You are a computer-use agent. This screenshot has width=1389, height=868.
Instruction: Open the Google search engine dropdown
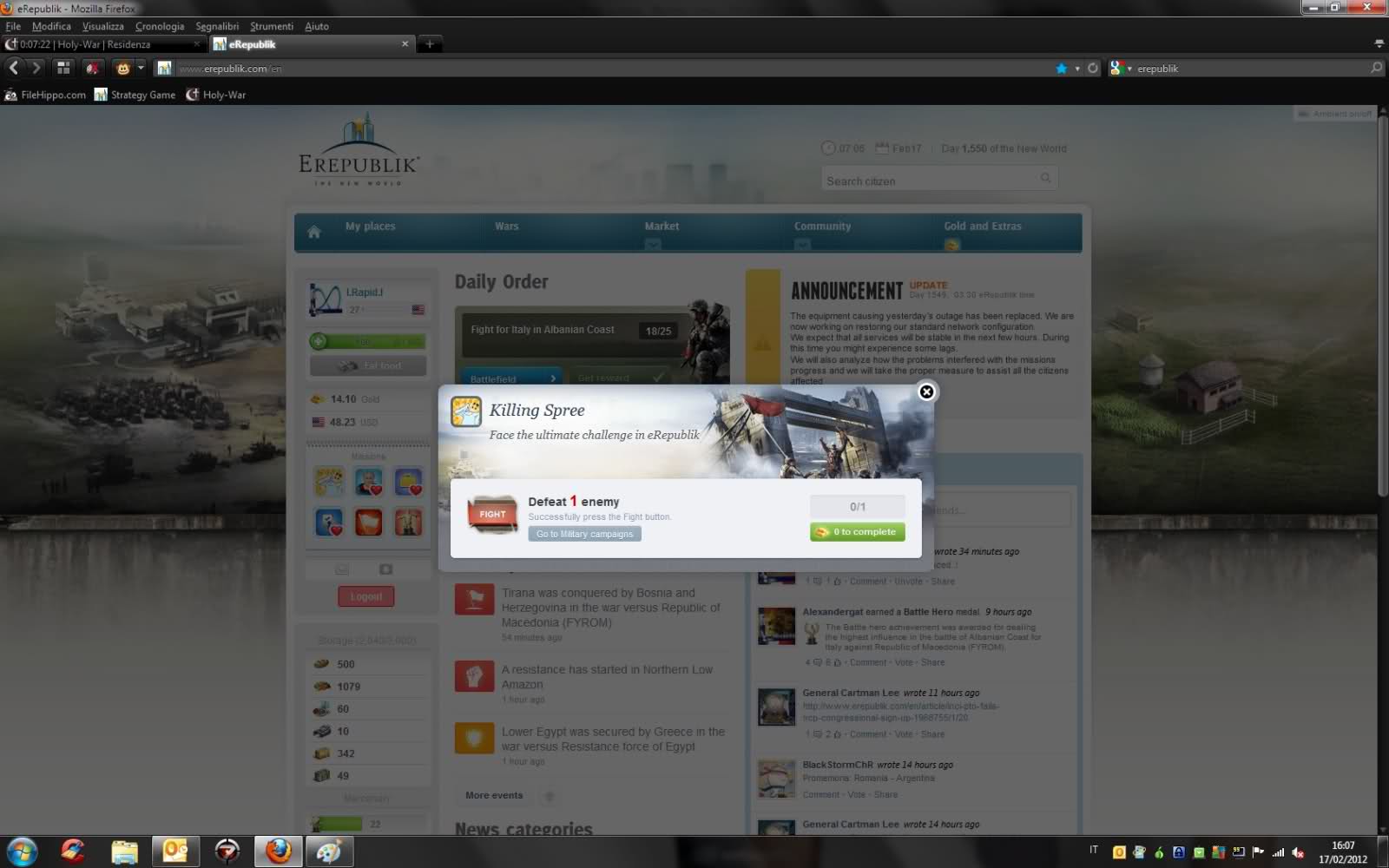[1121, 69]
